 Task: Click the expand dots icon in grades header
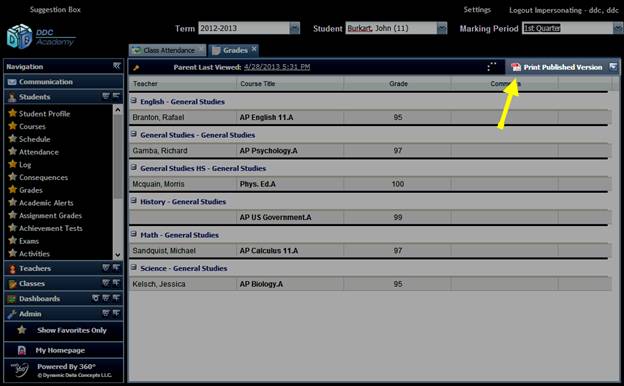[x=492, y=67]
